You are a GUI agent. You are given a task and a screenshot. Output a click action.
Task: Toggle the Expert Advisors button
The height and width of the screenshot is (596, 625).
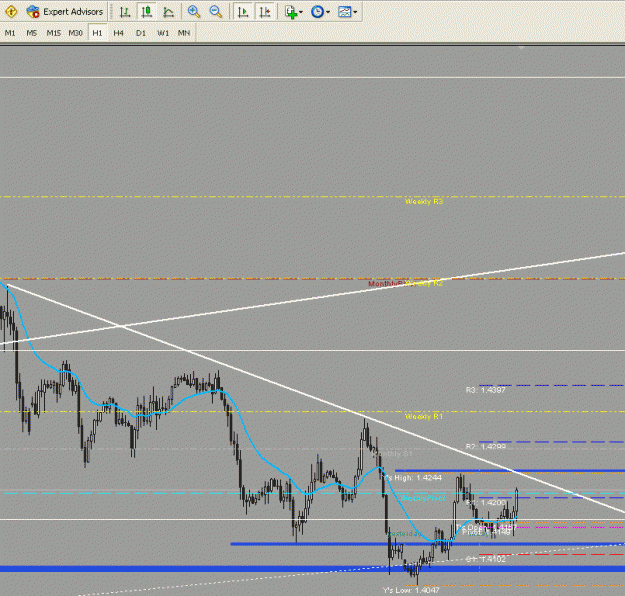pos(65,12)
